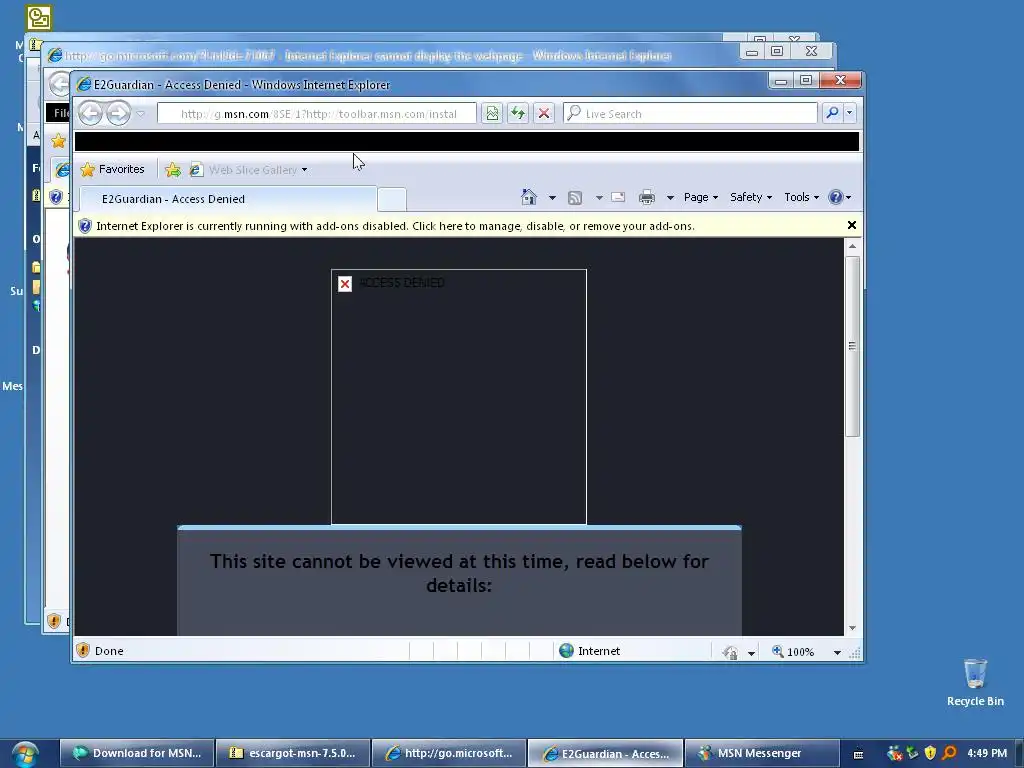Image resolution: width=1024 pixels, height=768 pixels.
Task: Click the status bar shield icon beside Done
Action: (83, 650)
